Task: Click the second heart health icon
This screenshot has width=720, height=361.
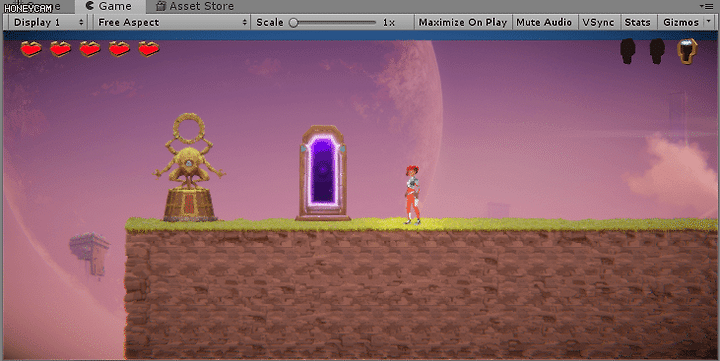Action: [61, 49]
